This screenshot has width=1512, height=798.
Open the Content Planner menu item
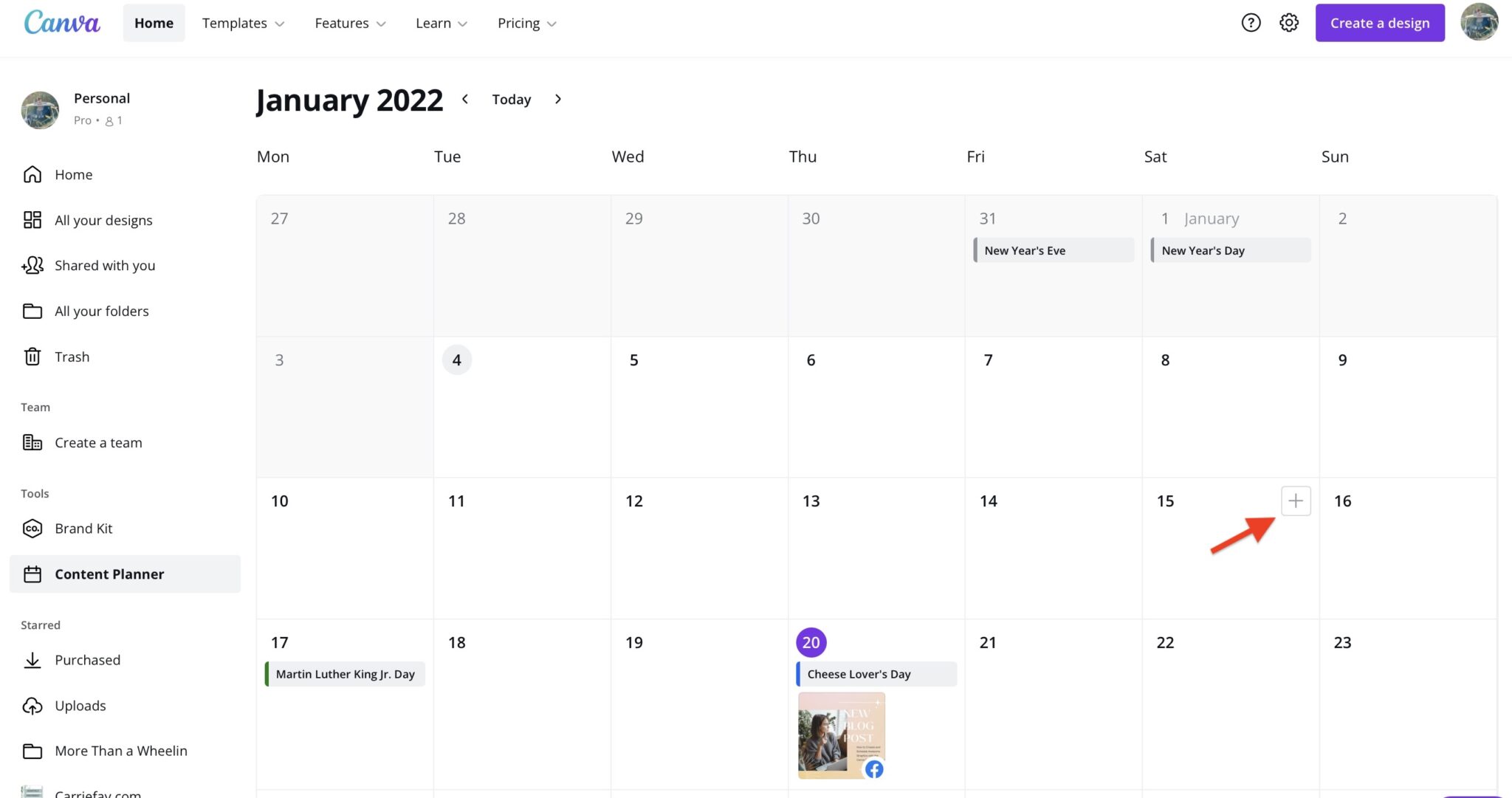point(109,574)
